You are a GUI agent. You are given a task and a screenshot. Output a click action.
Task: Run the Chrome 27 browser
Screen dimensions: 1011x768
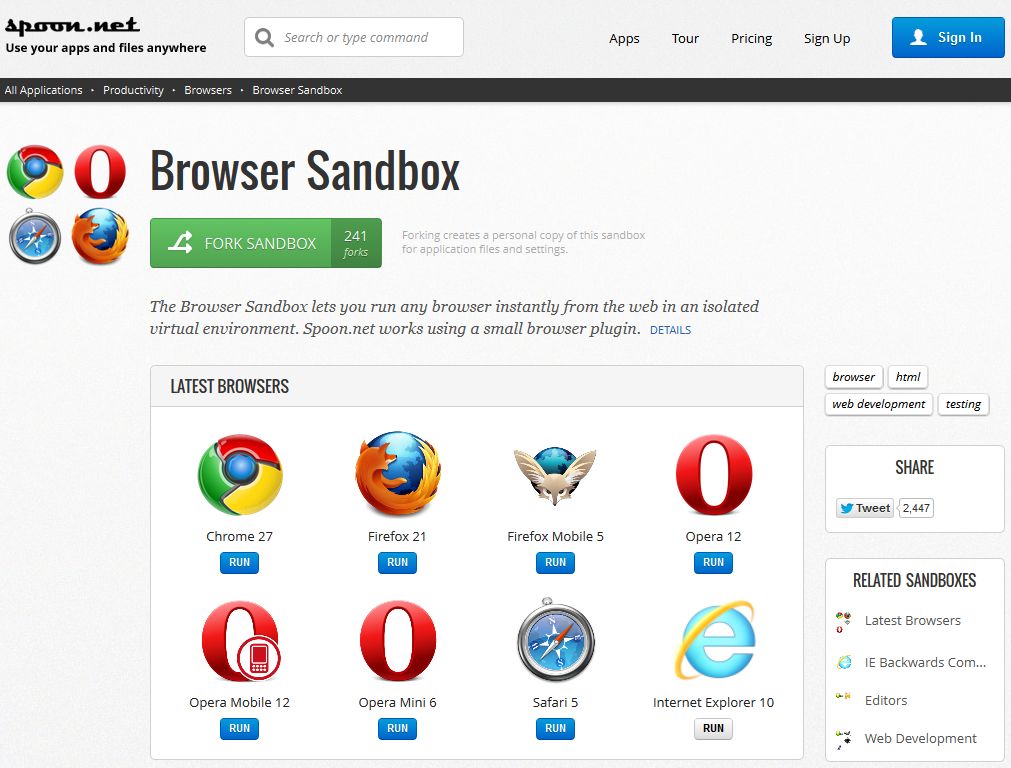239,562
